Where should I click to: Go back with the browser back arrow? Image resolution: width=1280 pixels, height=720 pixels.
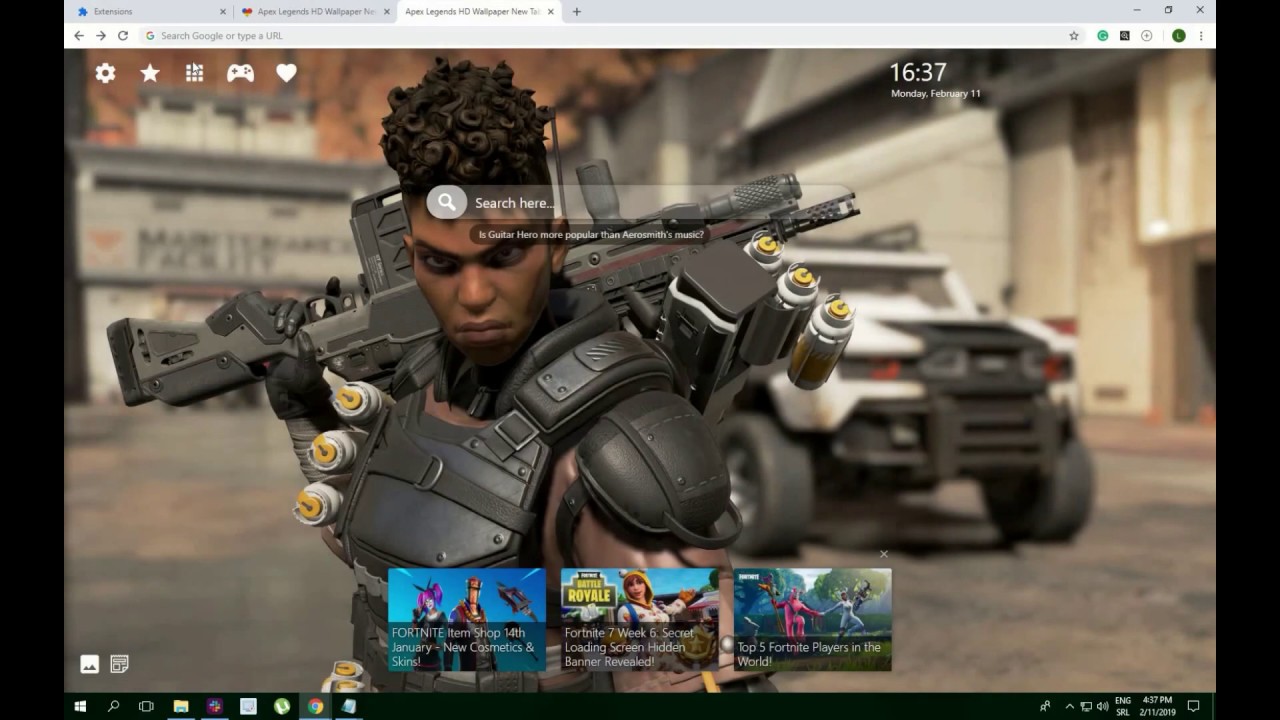pos(79,35)
